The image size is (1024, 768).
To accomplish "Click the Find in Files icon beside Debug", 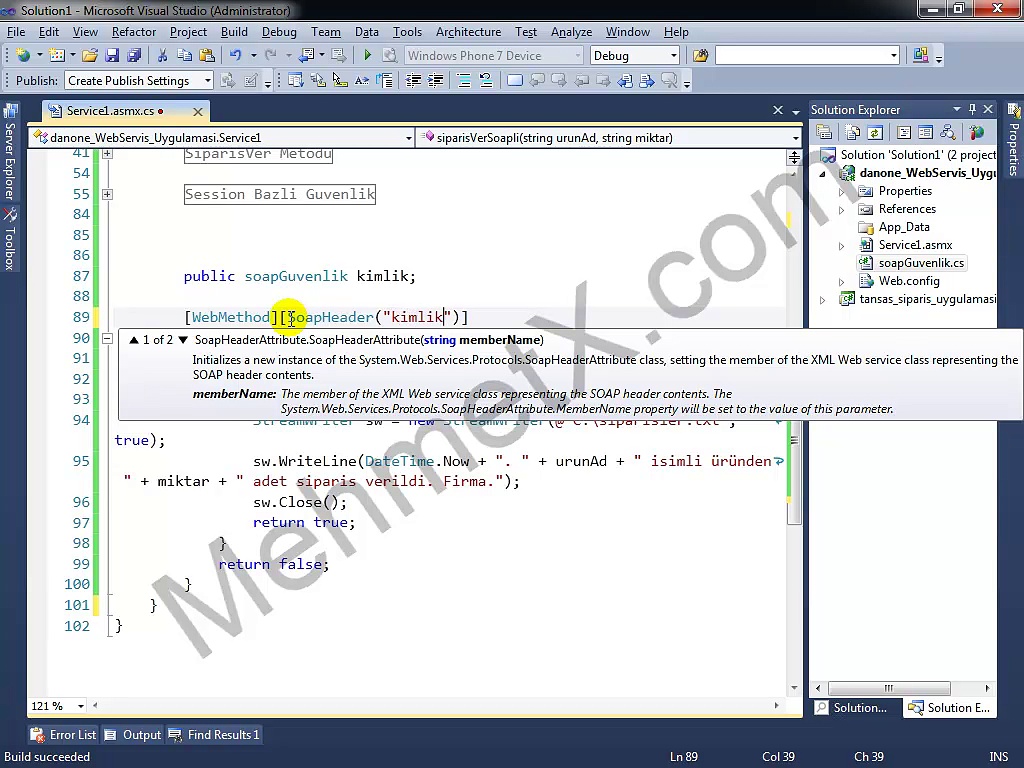I will [x=700, y=56].
